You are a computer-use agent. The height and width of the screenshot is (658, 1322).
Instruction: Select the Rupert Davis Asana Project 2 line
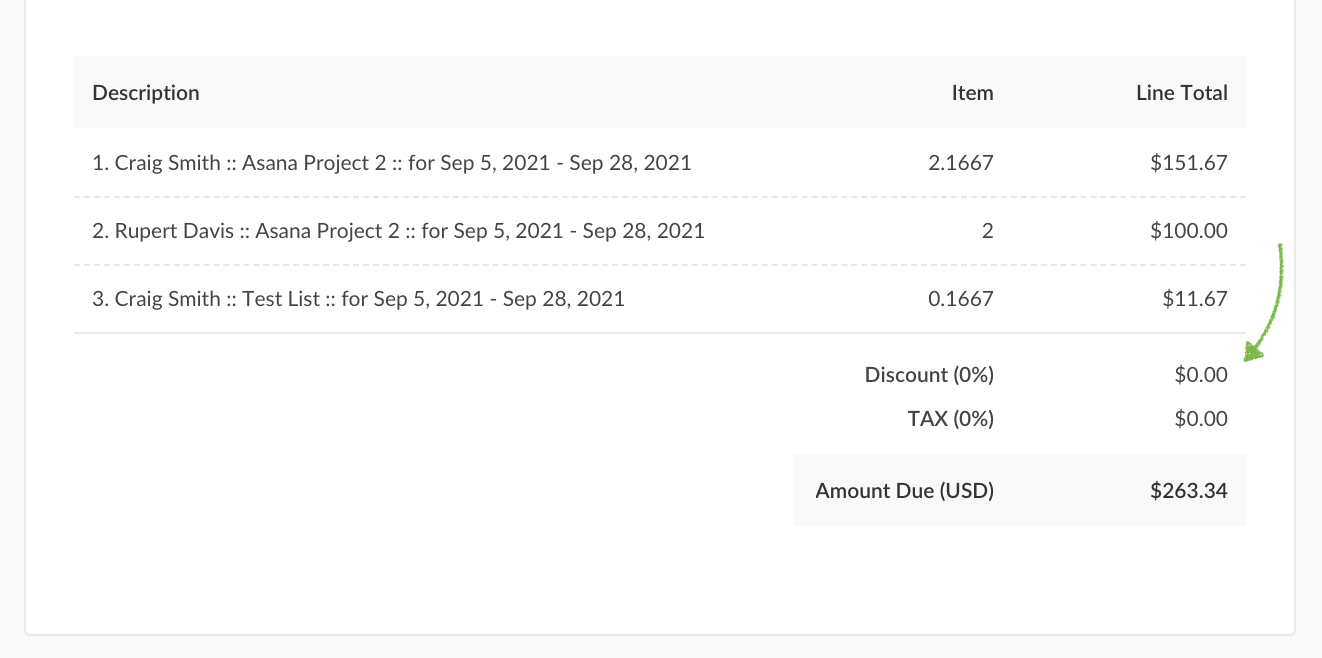[398, 231]
